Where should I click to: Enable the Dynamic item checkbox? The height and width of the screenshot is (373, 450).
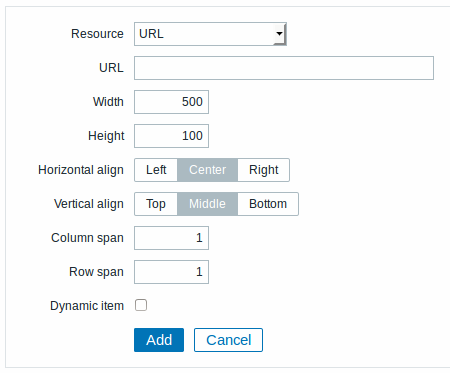pyautogui.click(x=141, y=305)
